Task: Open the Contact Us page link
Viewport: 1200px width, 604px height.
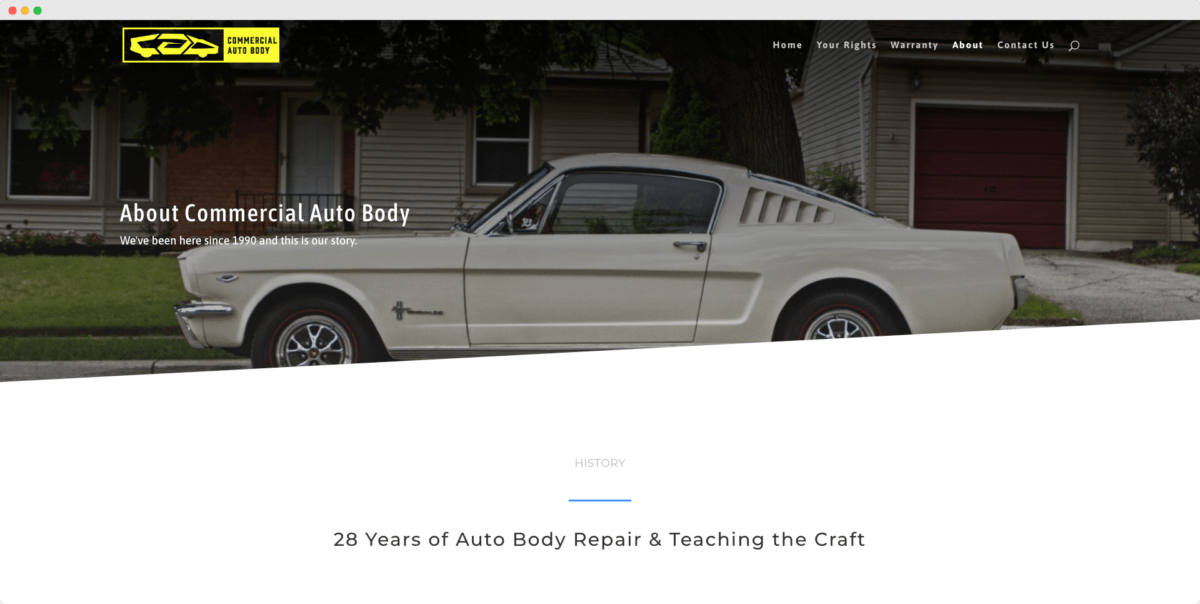Action: (x=1025, y=45)
